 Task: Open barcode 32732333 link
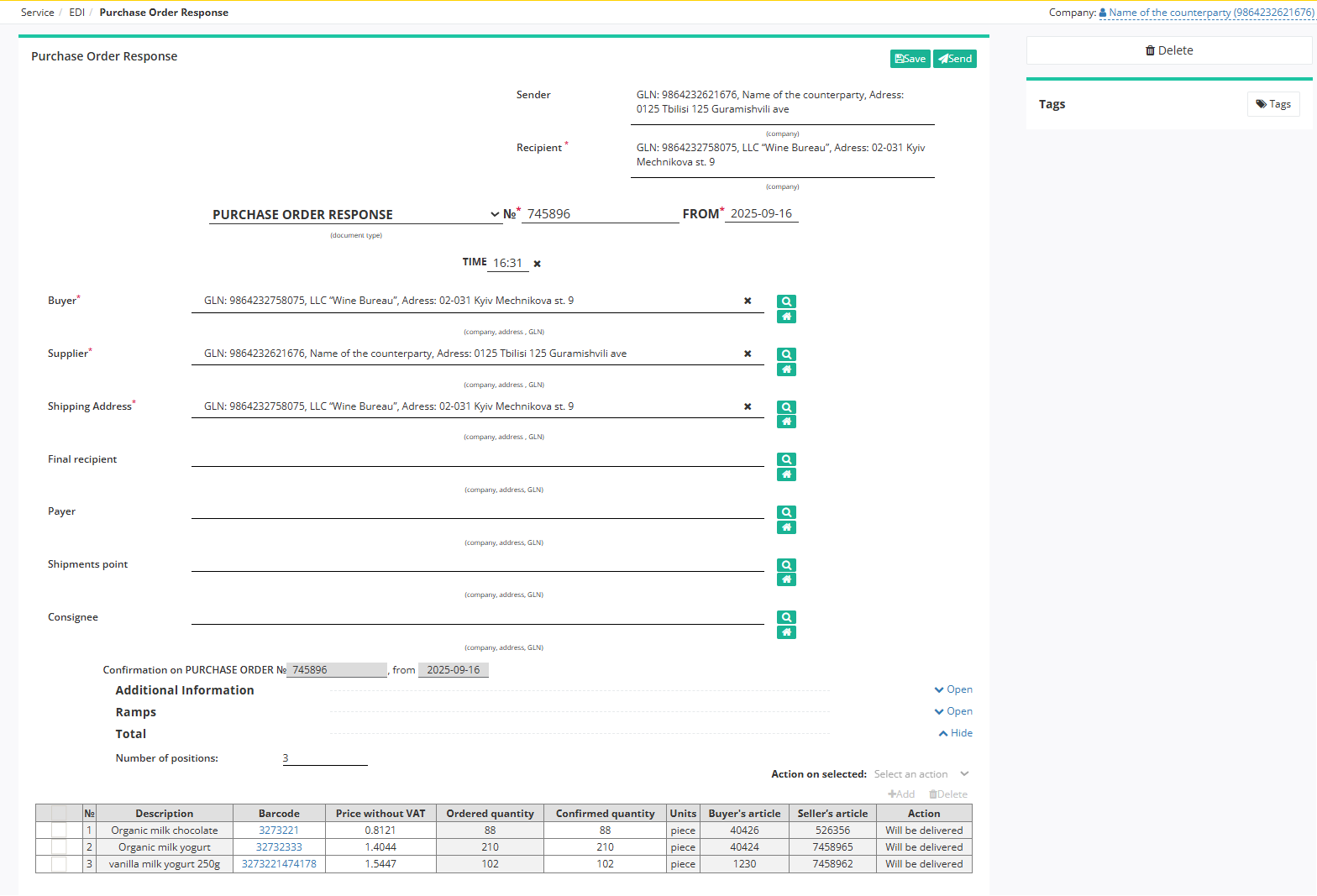[x=279, y=847]
